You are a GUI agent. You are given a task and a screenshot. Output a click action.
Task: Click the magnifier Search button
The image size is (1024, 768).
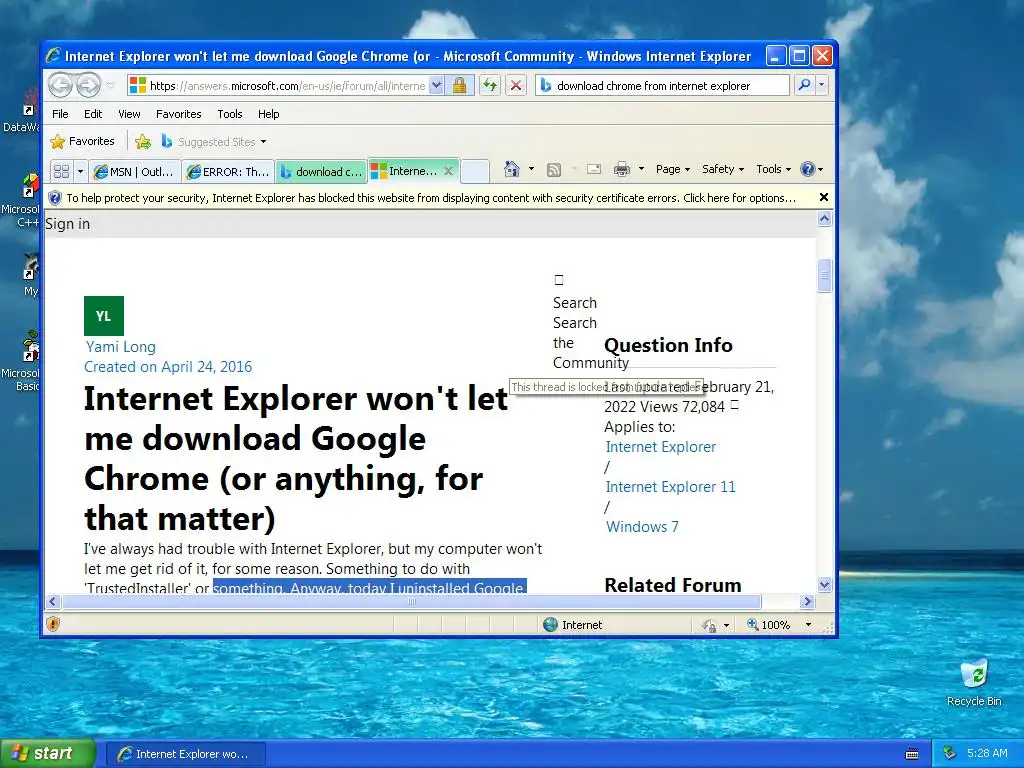click(805, 86)
